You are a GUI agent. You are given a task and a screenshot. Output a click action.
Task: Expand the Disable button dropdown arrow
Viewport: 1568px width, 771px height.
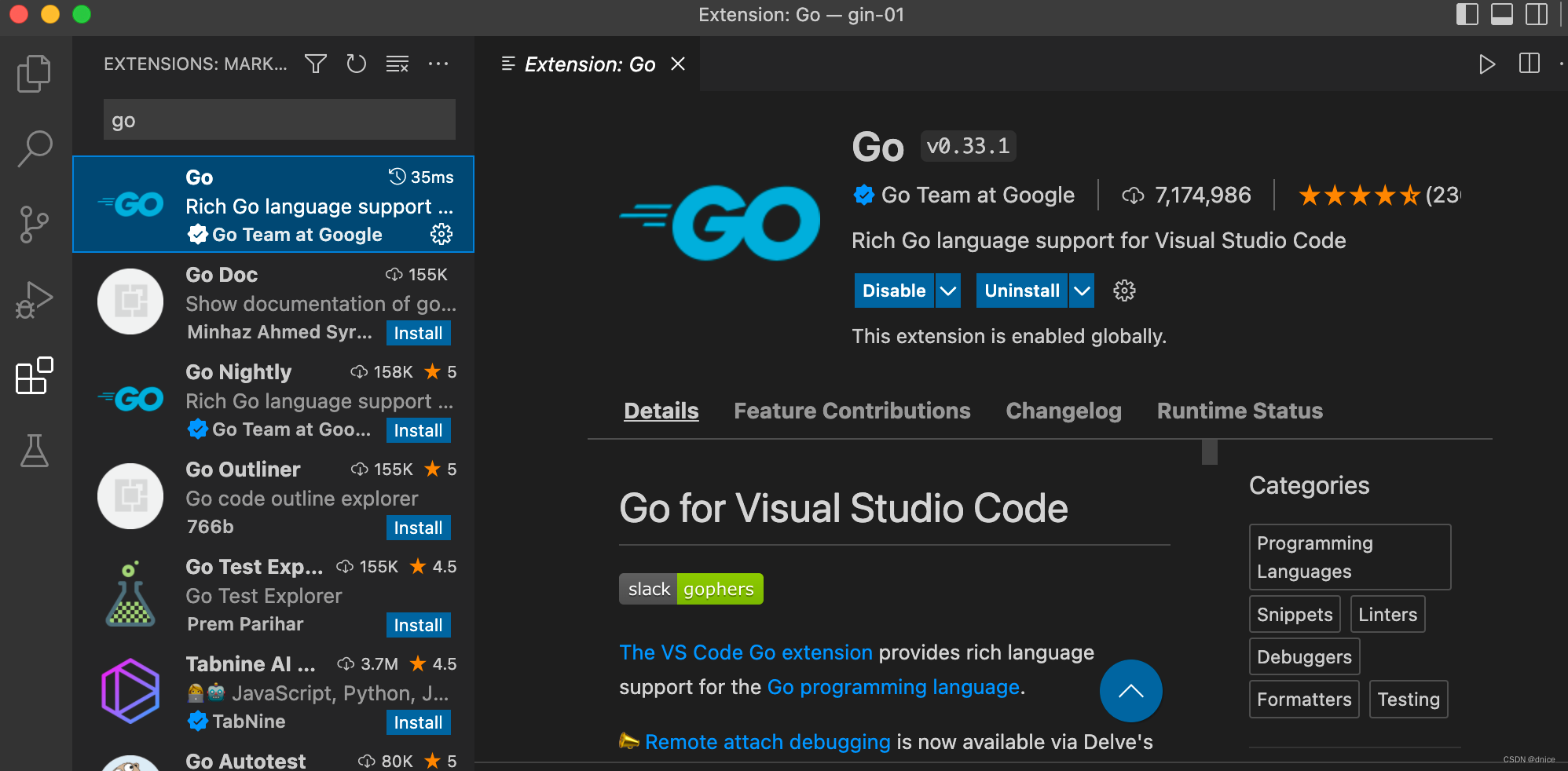948,291
